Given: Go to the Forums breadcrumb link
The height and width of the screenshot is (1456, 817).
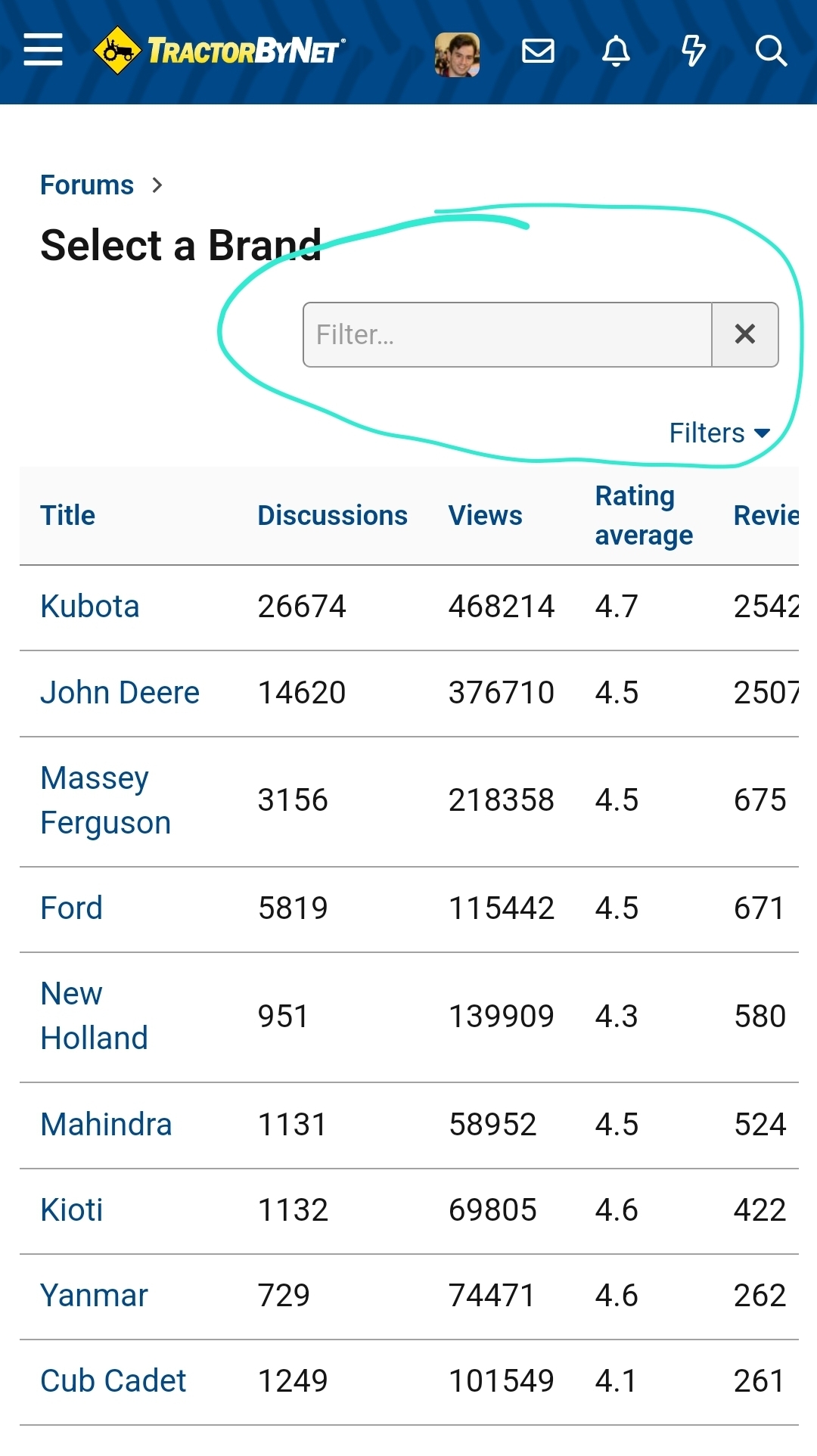Looking at the screenshot, I should tap(87, 185).
